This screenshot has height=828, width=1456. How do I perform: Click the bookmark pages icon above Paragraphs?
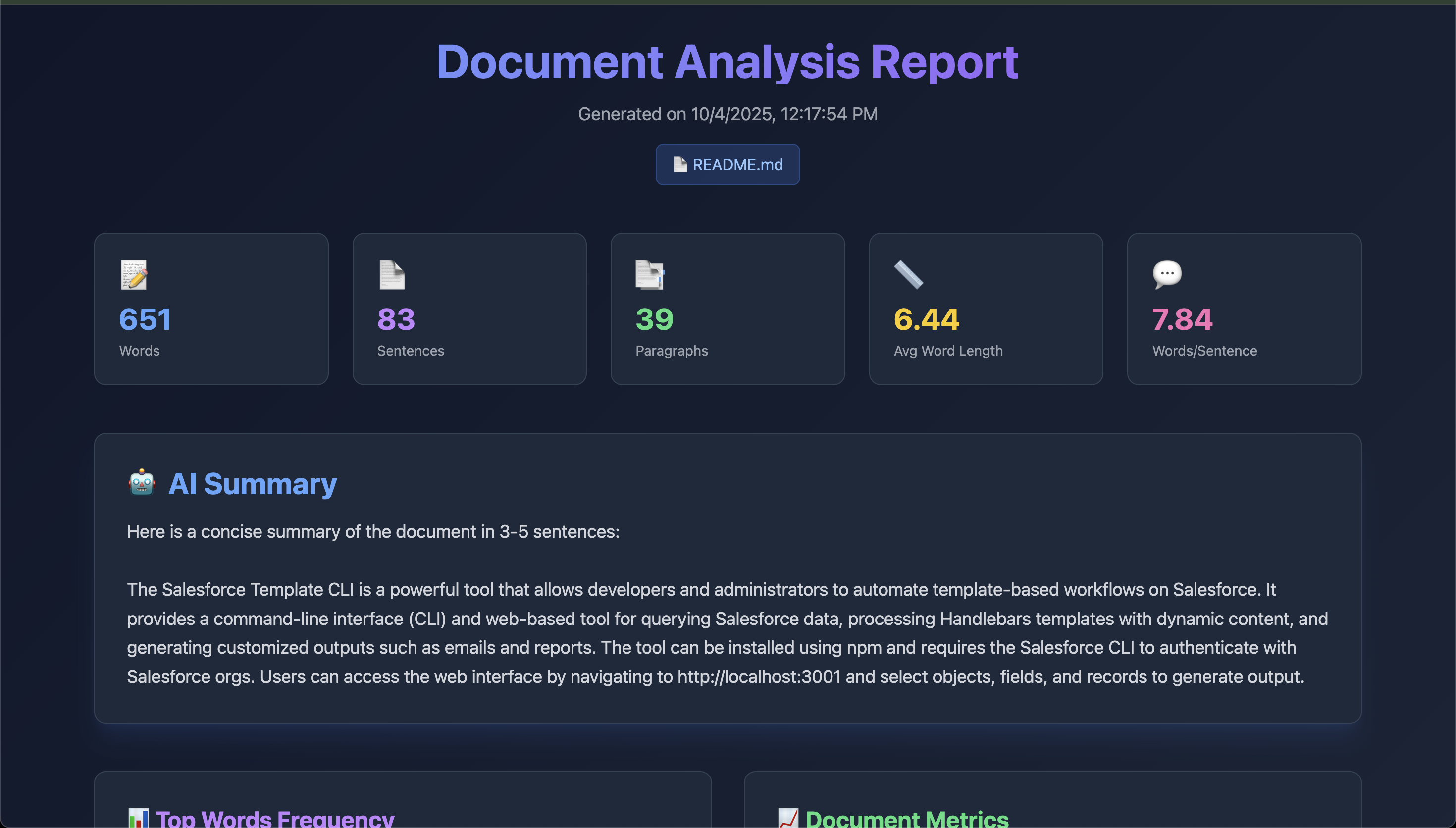pyautogui.click(x=650, y=275)
